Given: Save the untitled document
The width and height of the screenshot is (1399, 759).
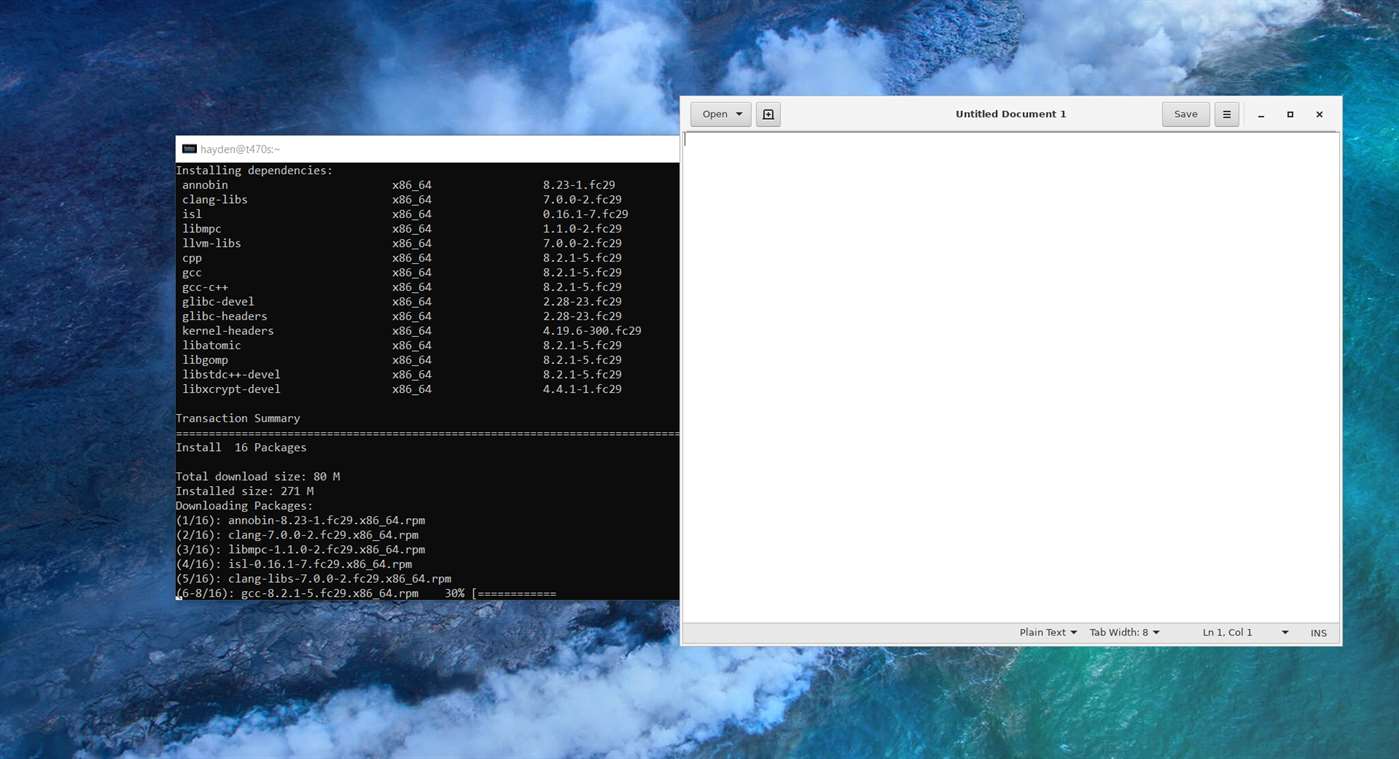Looking at the screenshot, I should [x=1184, y=113].
